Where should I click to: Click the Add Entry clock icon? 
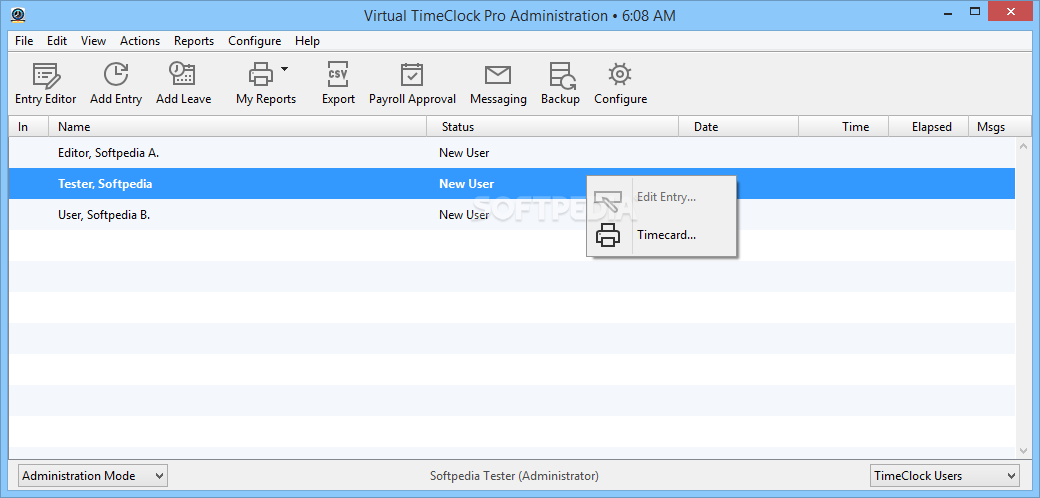(116, 74)
